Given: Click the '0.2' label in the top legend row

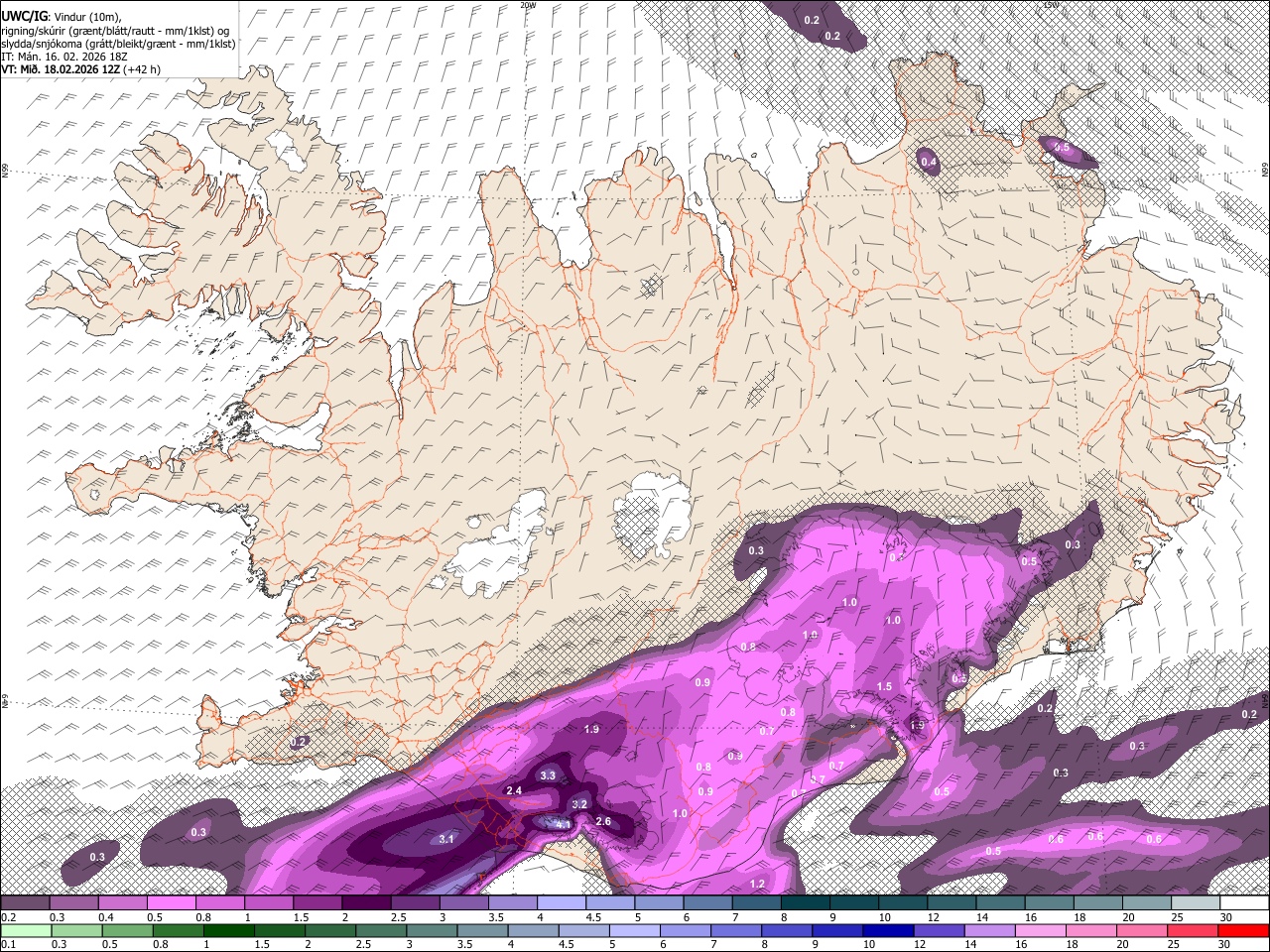Looking at the screenshot, I should tap(7, 917).
